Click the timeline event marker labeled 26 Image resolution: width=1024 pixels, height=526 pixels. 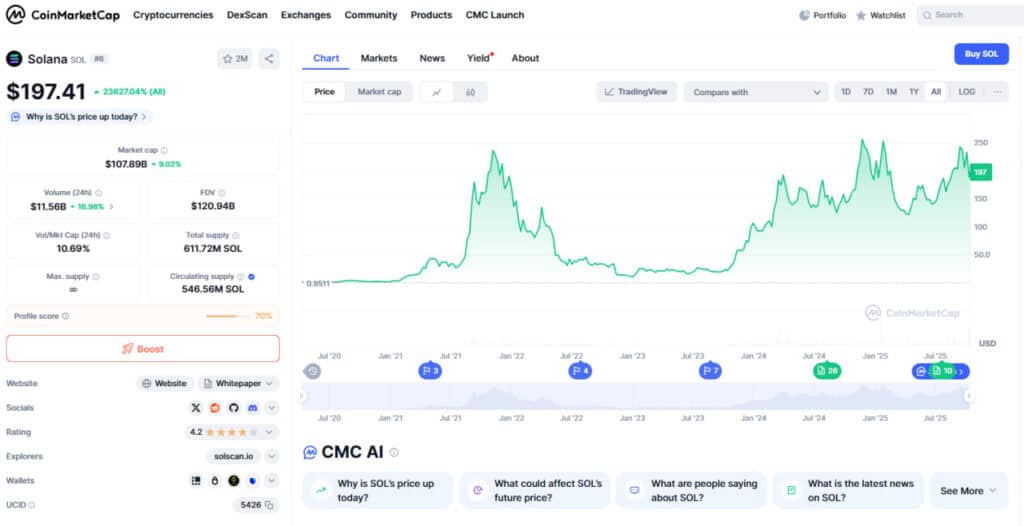tap(826, 371)
